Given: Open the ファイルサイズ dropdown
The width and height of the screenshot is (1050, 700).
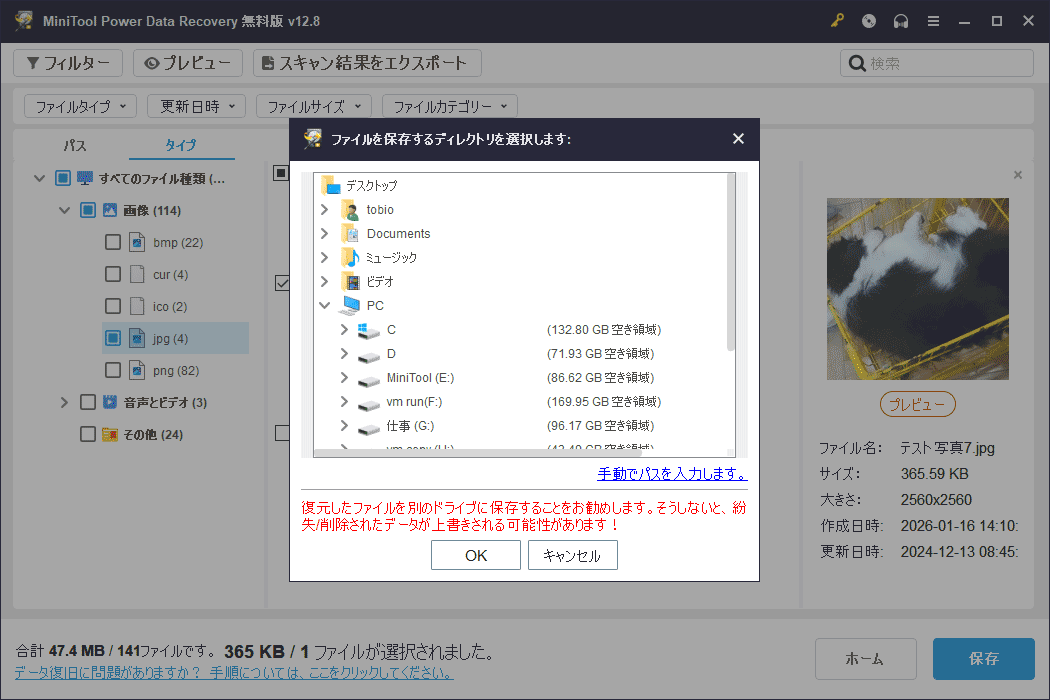Looking at the screenshot, I should coord(313,105).
